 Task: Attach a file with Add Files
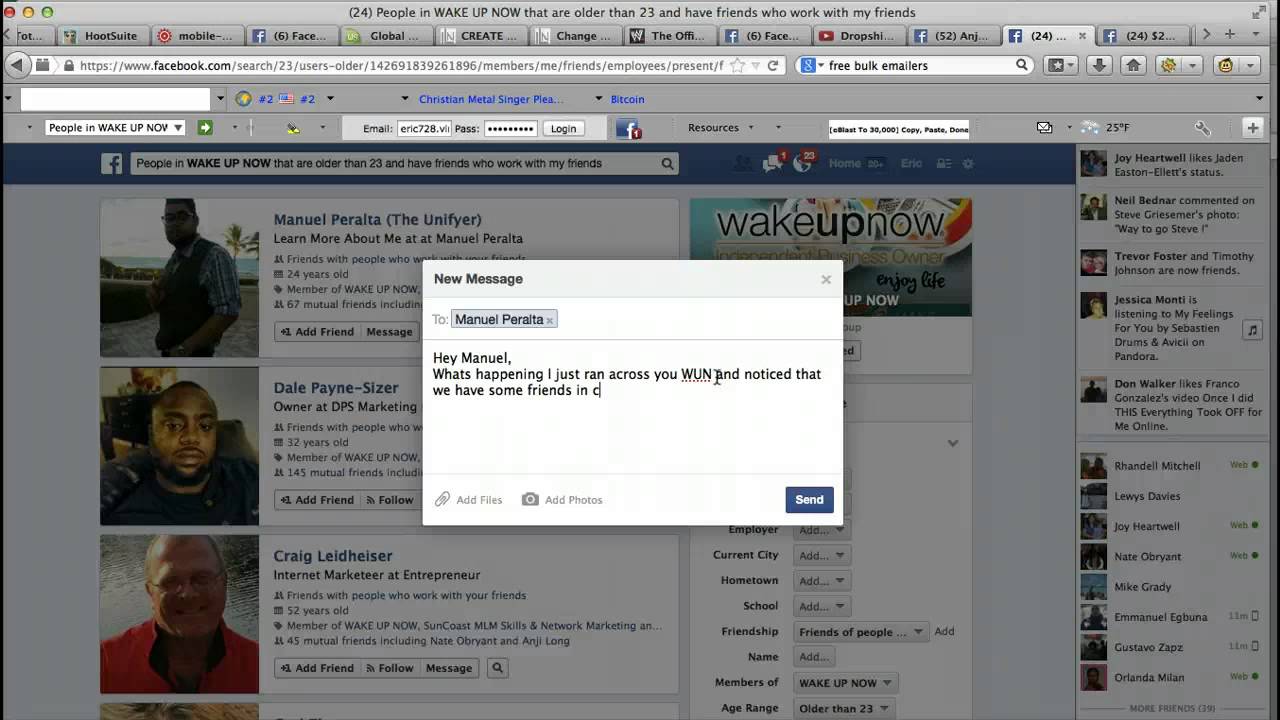click(x=469, y=500)
